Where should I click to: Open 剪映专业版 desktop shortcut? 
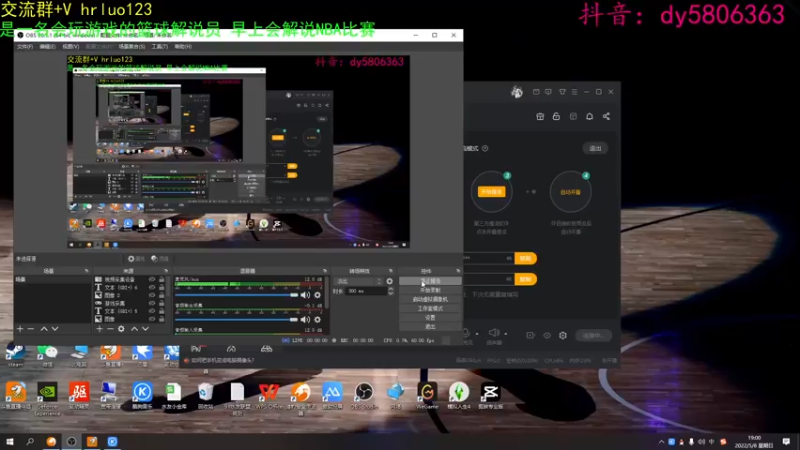tap(491, 396)
